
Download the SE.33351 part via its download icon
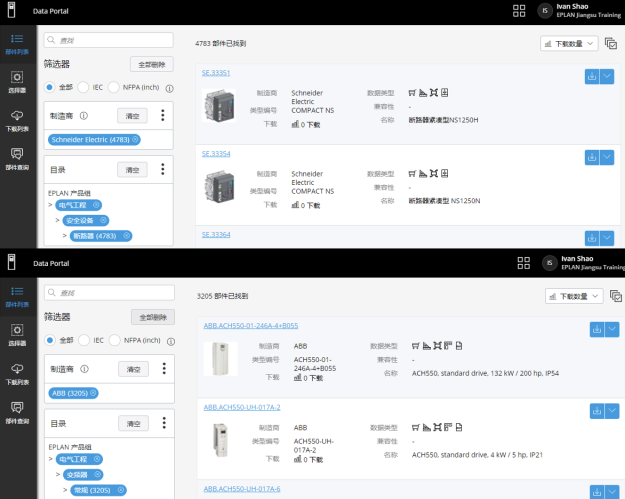click(590, 76)
